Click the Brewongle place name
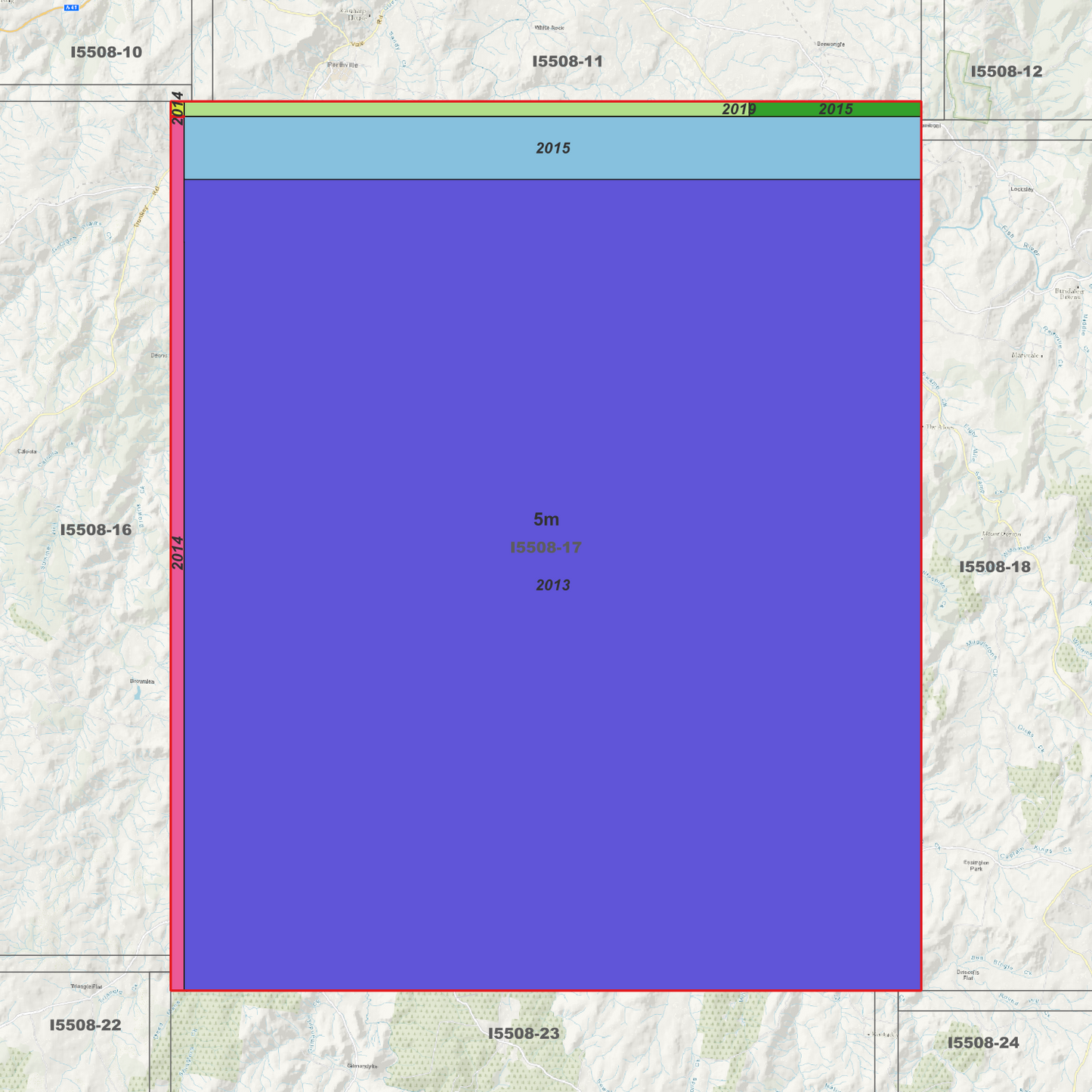1092x1092 pixels. tap(831, 44)
